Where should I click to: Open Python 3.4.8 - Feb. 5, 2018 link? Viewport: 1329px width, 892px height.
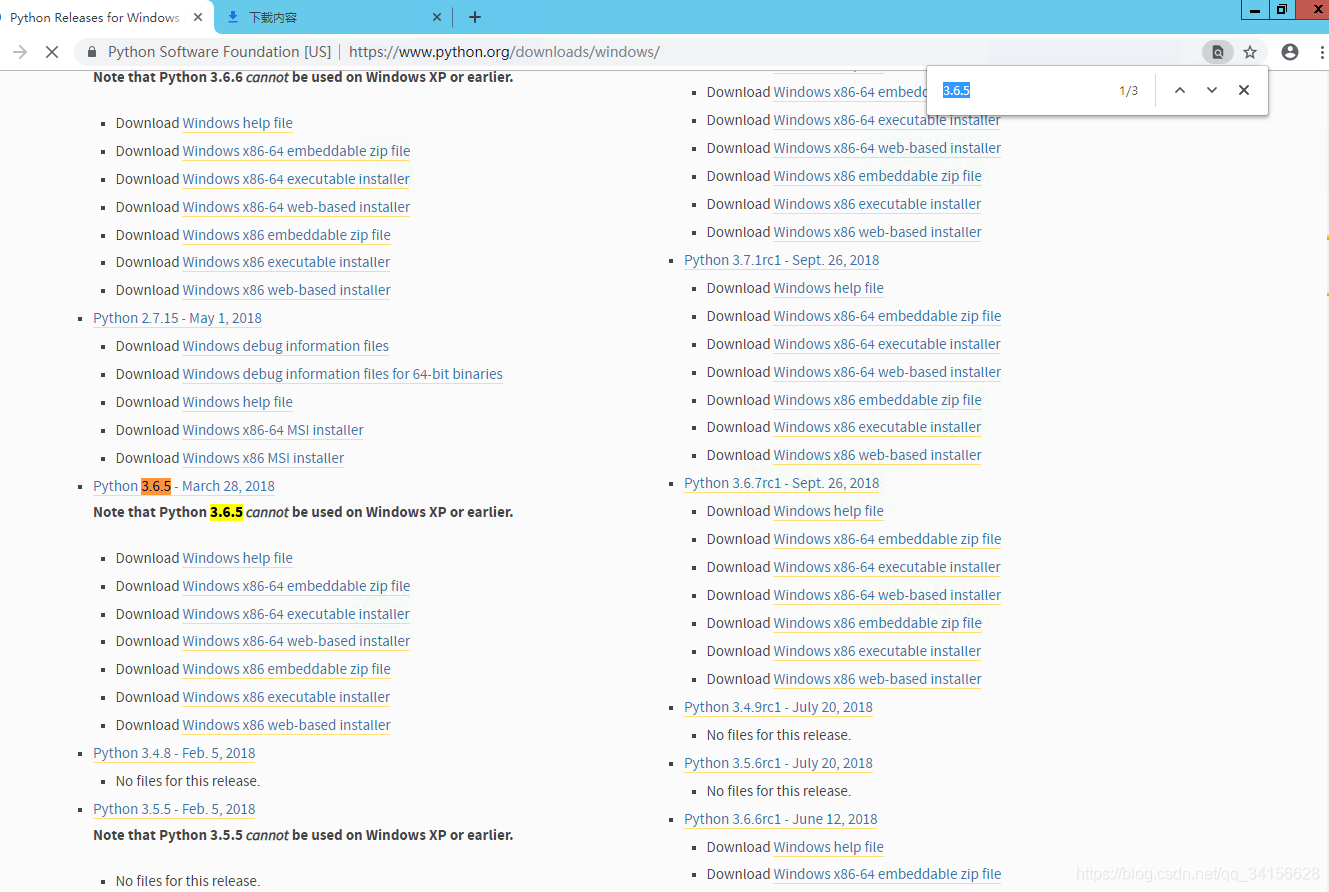tap(174, 753)
